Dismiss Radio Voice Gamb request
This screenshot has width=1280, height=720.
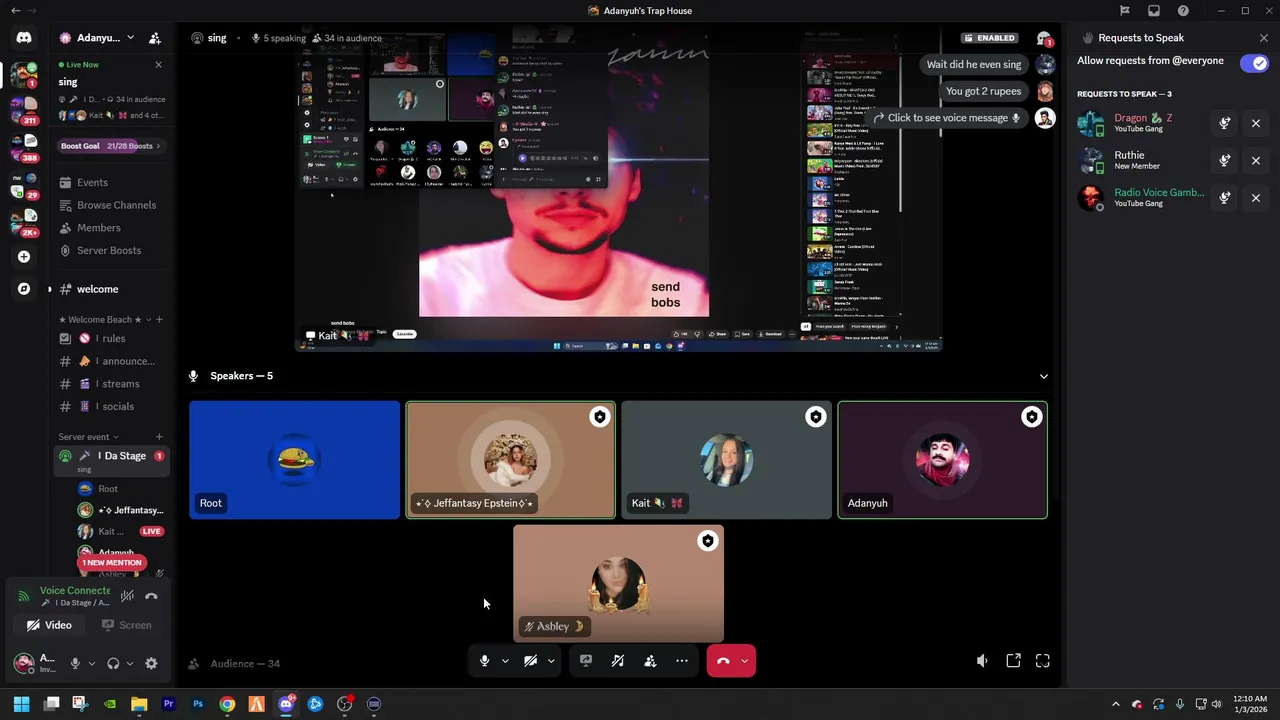click(x=1256, y=198)
